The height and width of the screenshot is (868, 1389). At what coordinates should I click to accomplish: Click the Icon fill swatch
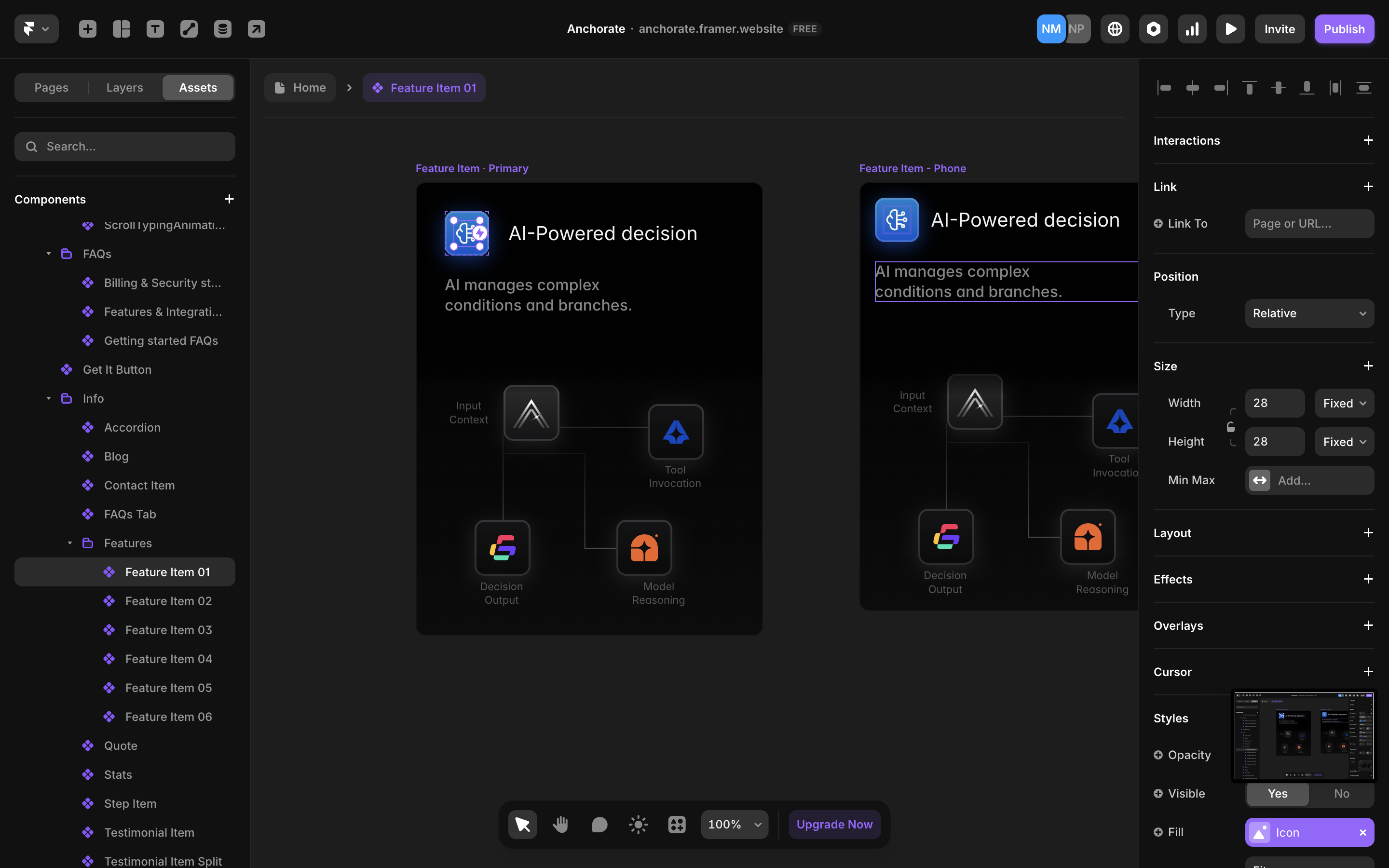[x=1260, y=832]
